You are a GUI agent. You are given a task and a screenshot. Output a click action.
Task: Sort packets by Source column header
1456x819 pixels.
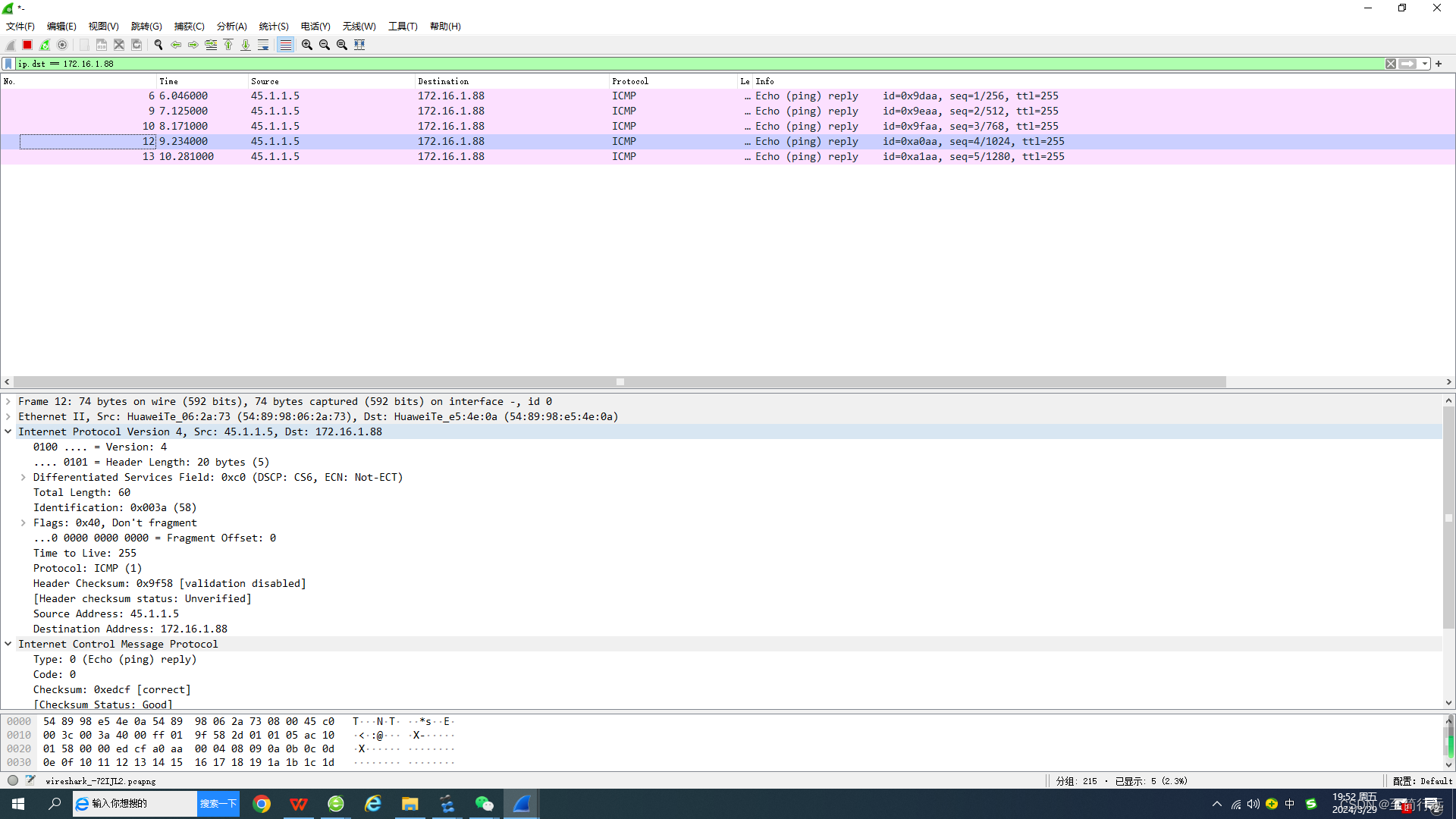pos(331,81)
